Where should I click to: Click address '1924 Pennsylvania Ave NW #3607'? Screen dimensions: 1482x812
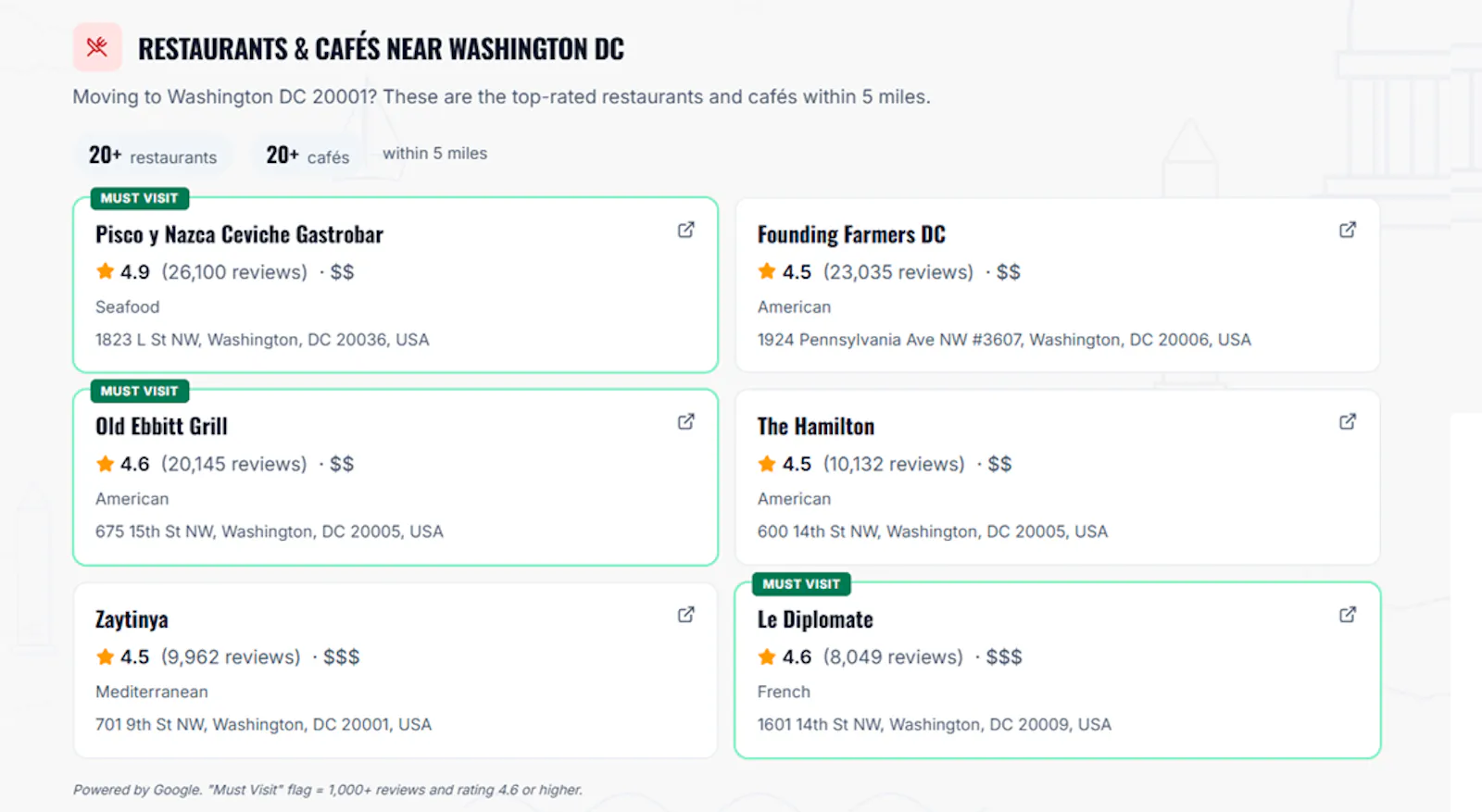click(x=1004, y=340)
